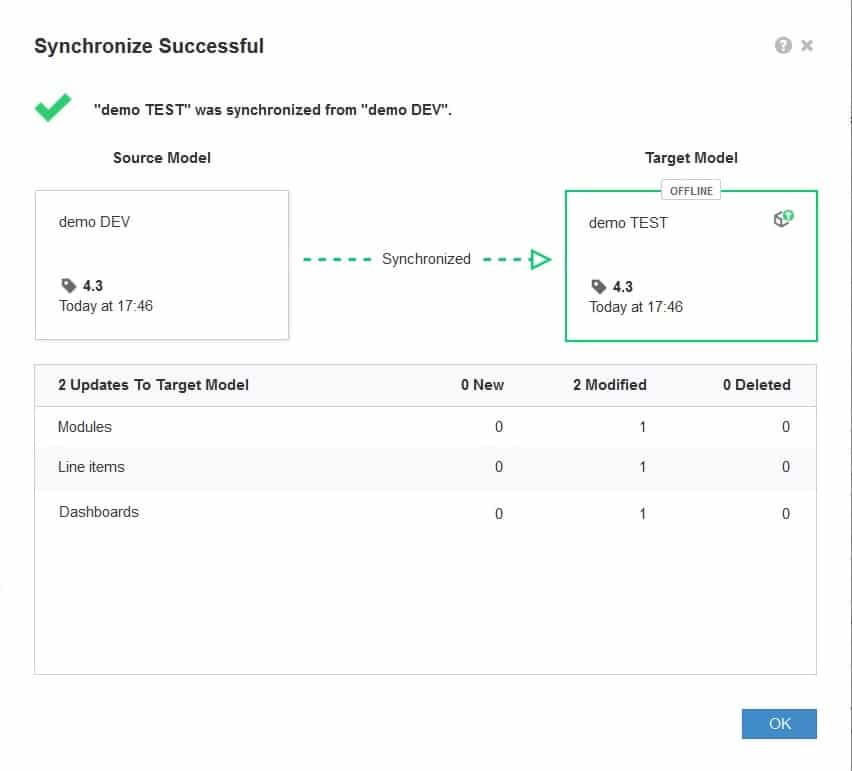This screenshot has height=771, width=852.
Task: Click the revision tag icon in demo DEV
Action: (68, 285)
